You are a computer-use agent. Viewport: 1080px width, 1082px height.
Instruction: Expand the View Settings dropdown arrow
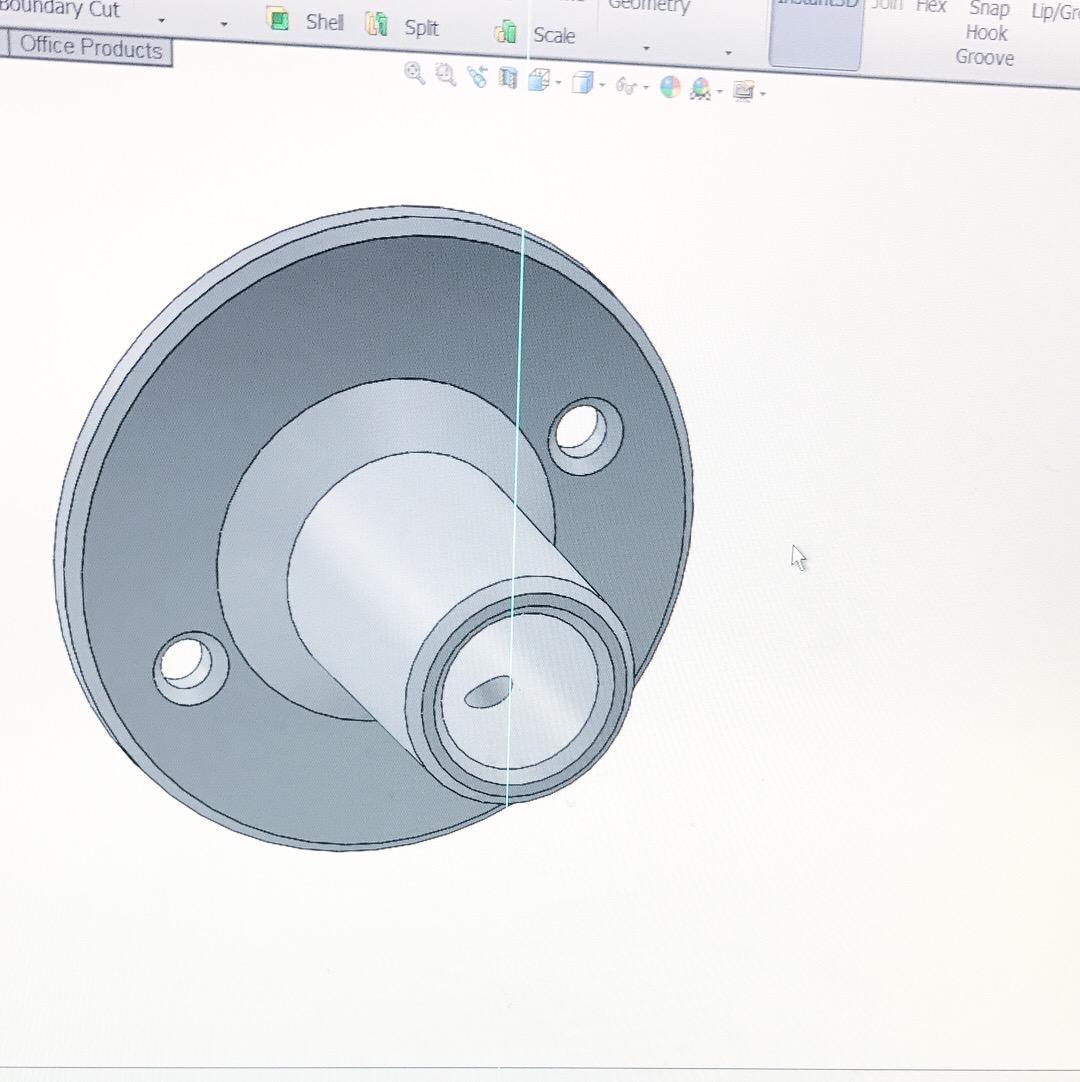coord(763,93)
